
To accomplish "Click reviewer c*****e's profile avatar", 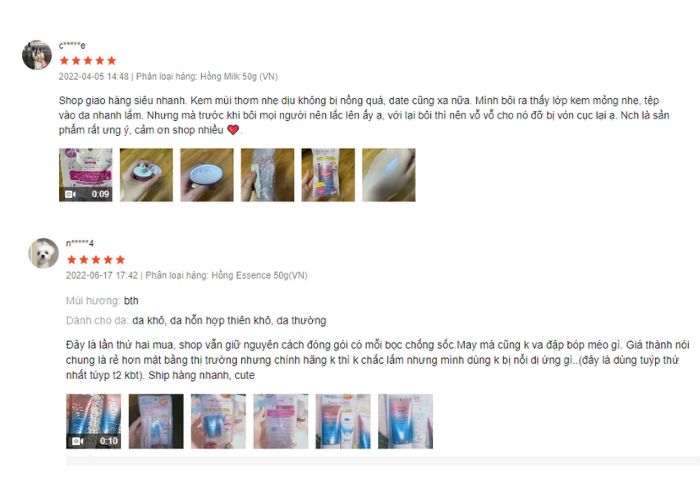I will click(x=37, y=55).
